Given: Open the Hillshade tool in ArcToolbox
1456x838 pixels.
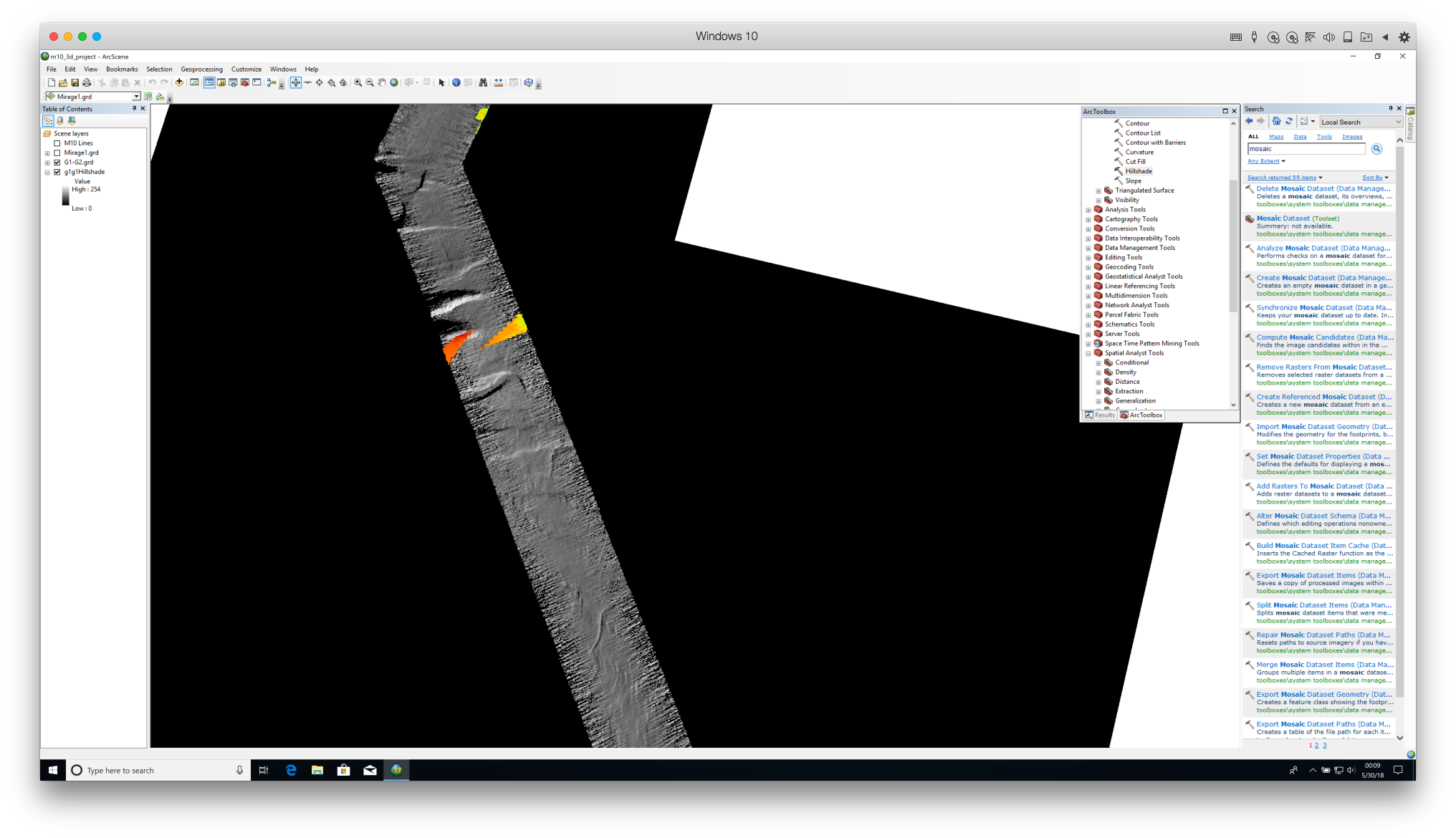Looking at the screenshot, I should pos(1139,171).
